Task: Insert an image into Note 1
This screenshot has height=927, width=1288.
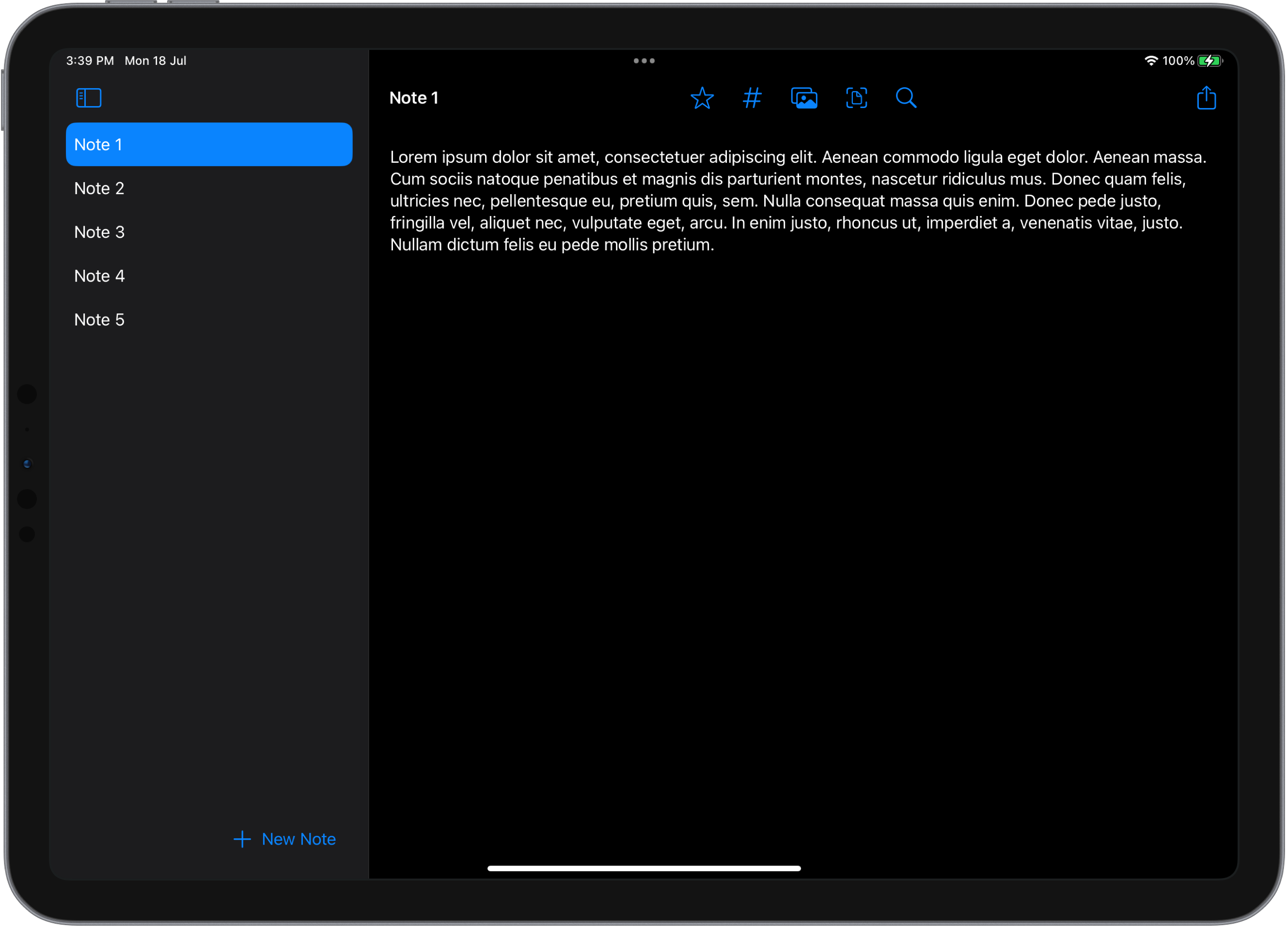Action: click(804, 98)
